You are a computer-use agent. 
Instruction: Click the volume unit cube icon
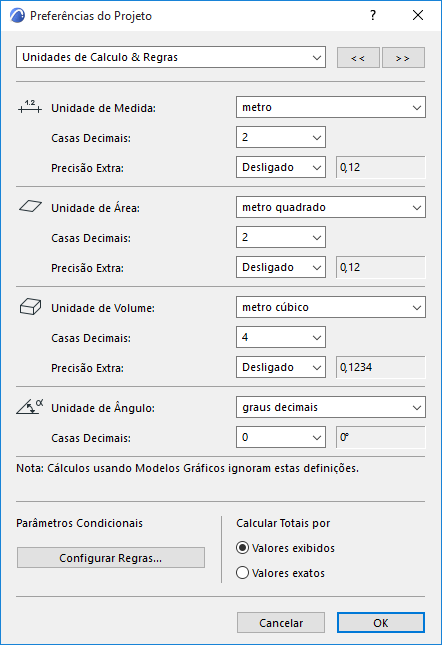(x=30, y=307)
